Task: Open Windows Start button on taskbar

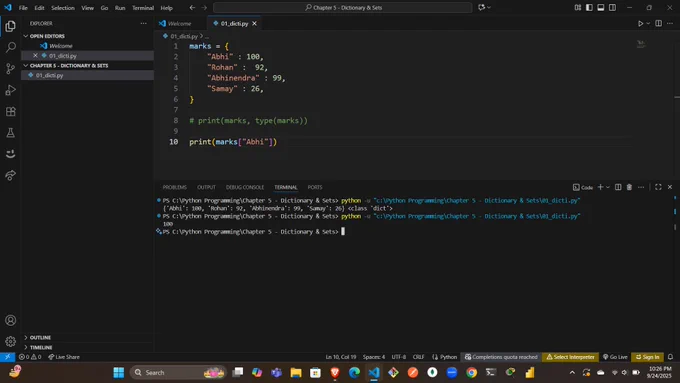Action: pyautogui.click(x=118, y=373)
